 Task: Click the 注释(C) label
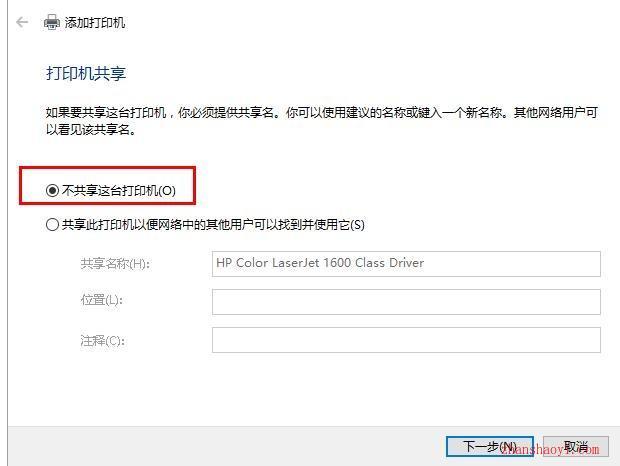point(102,340)
